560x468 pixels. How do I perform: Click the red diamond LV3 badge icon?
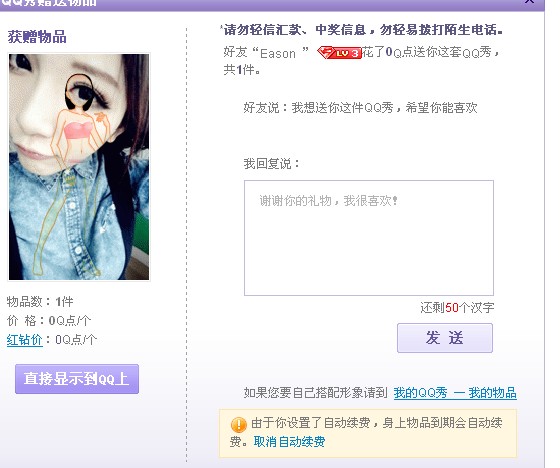339,53
